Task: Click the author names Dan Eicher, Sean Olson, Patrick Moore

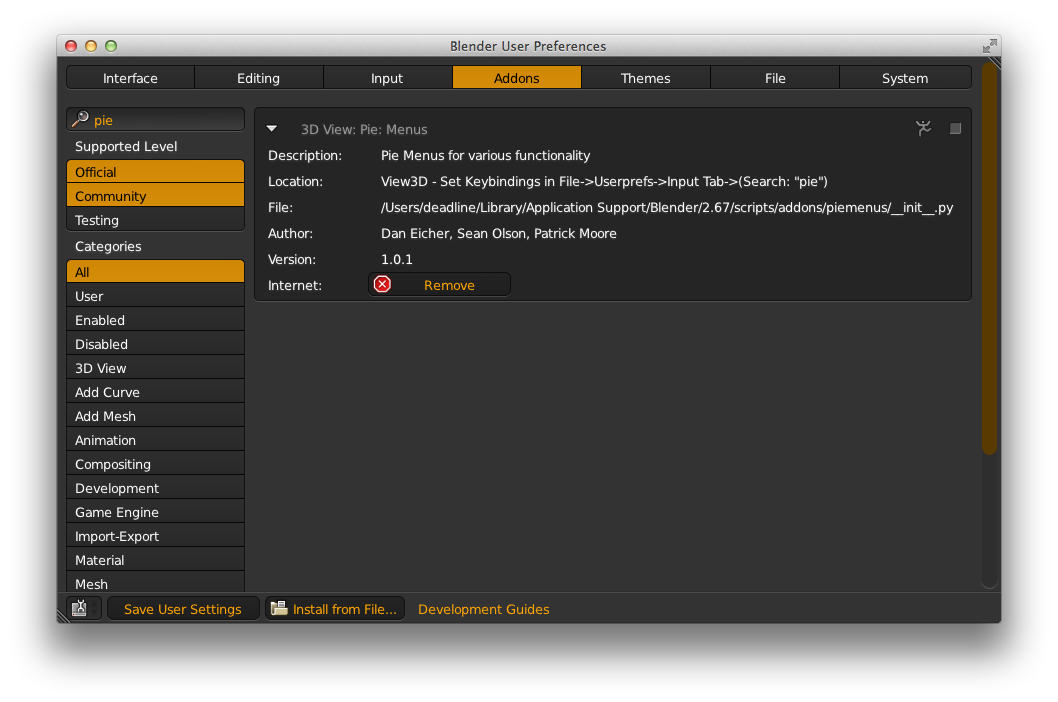Action: (x=499, y=233)
